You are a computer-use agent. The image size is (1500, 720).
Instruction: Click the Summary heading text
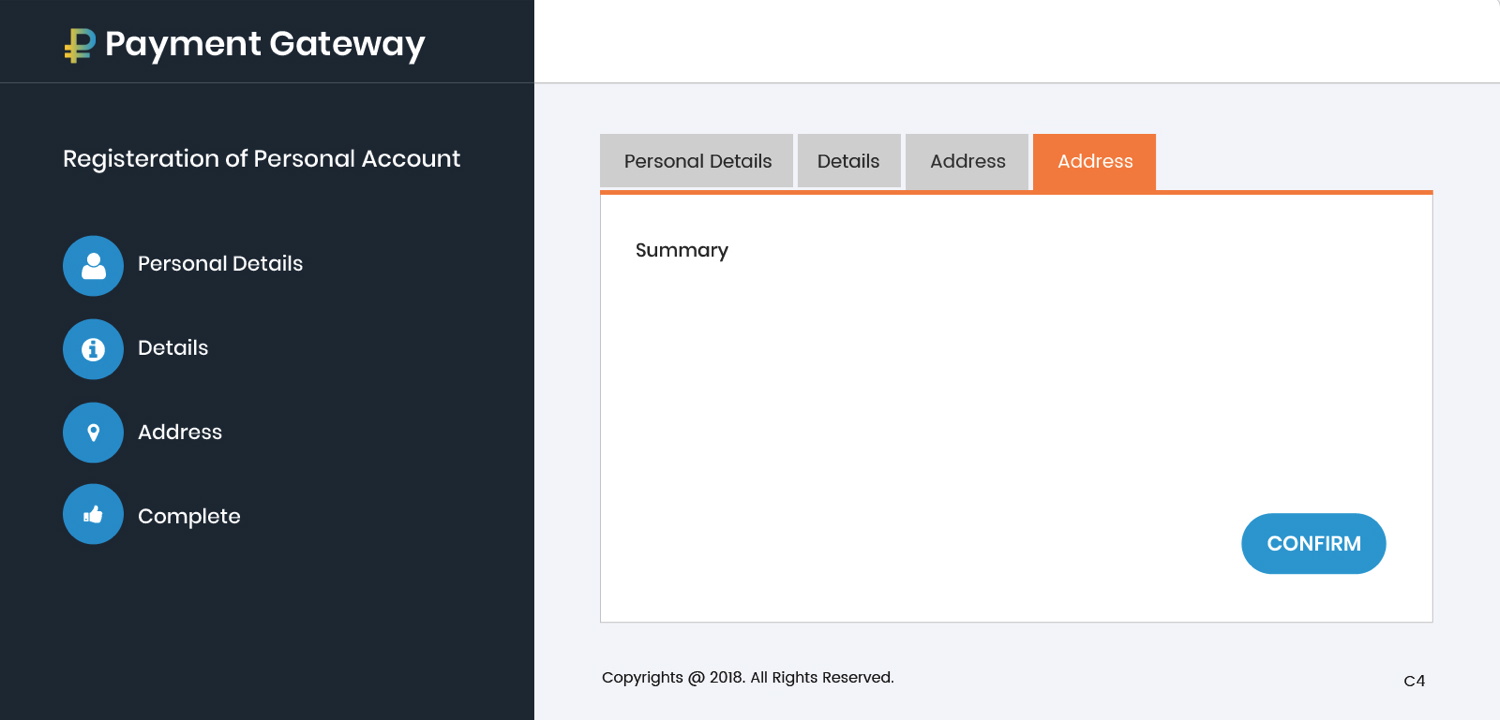[682, 250]
